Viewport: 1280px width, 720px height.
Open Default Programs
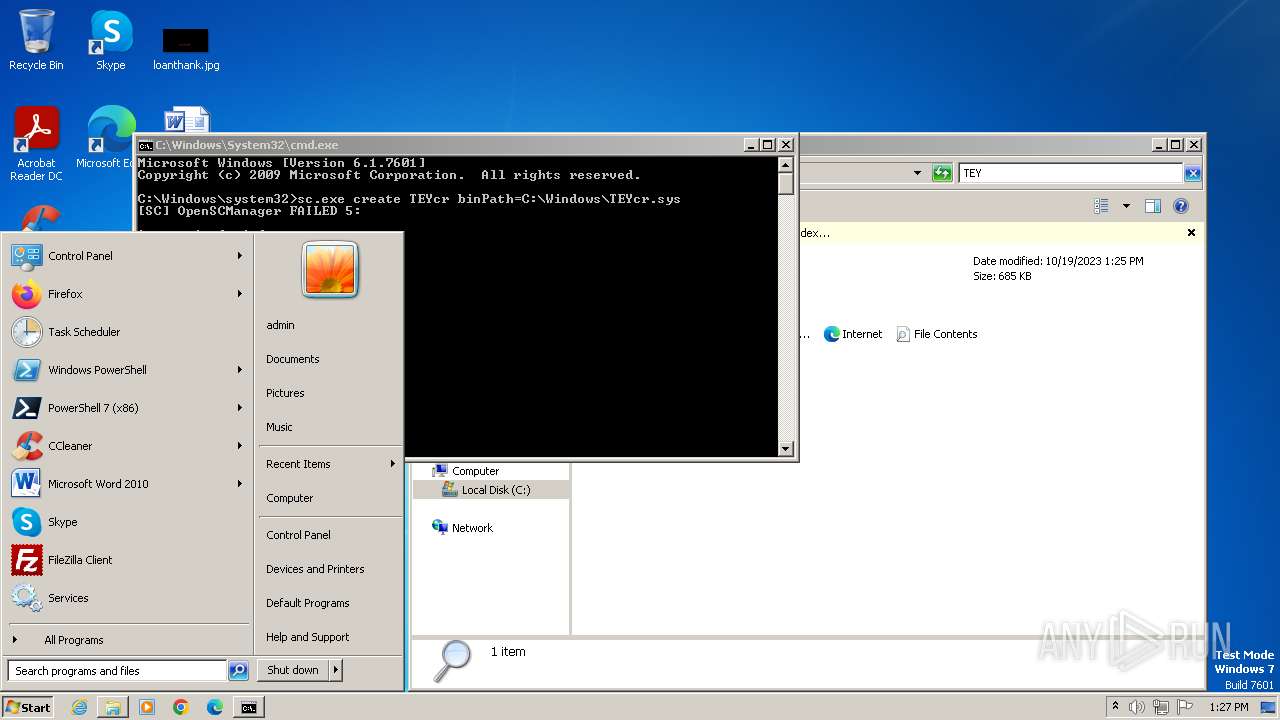[x=307, y=603]
